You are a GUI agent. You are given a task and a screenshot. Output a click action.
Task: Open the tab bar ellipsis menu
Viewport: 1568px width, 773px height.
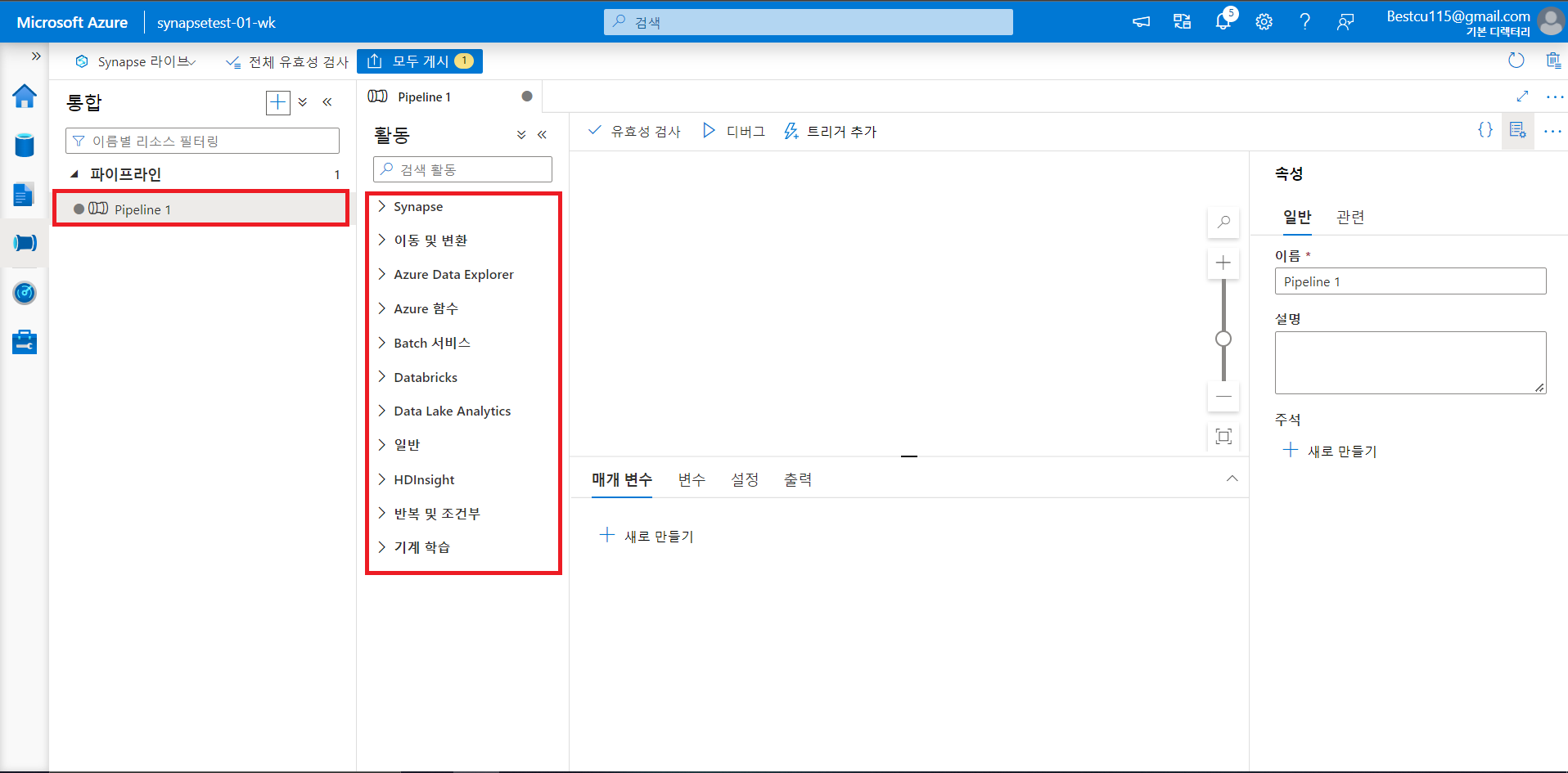pos(1555,97)
